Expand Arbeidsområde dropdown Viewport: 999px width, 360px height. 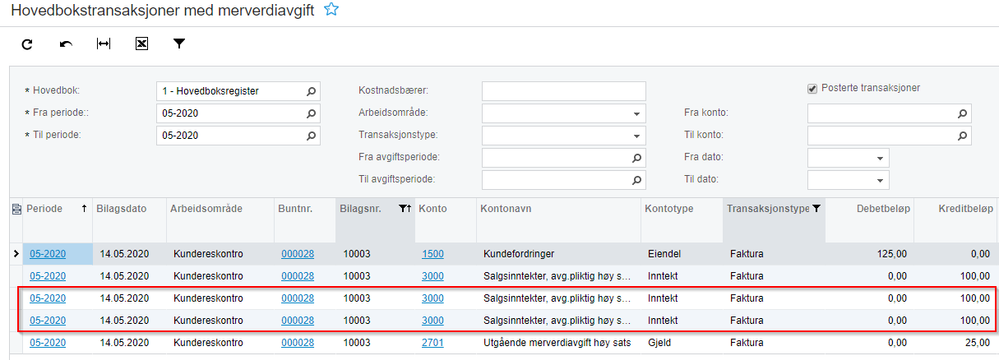pos(636,114)
